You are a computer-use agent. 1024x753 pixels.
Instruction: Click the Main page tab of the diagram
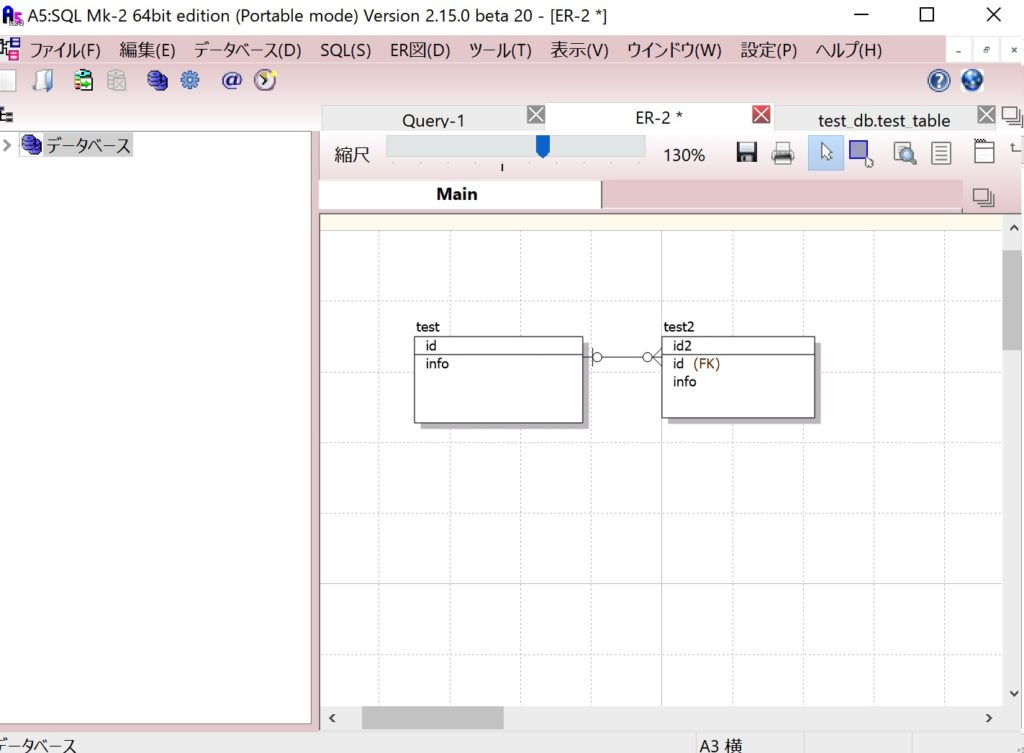pos(458,194)
